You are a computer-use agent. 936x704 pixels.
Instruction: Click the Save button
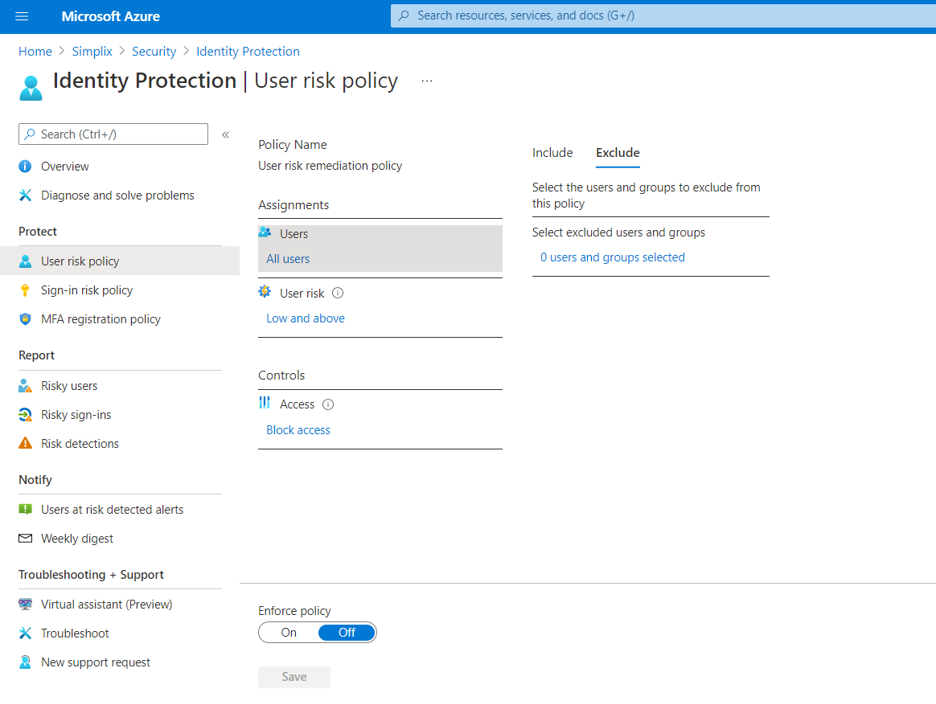[x=294, y=677]
